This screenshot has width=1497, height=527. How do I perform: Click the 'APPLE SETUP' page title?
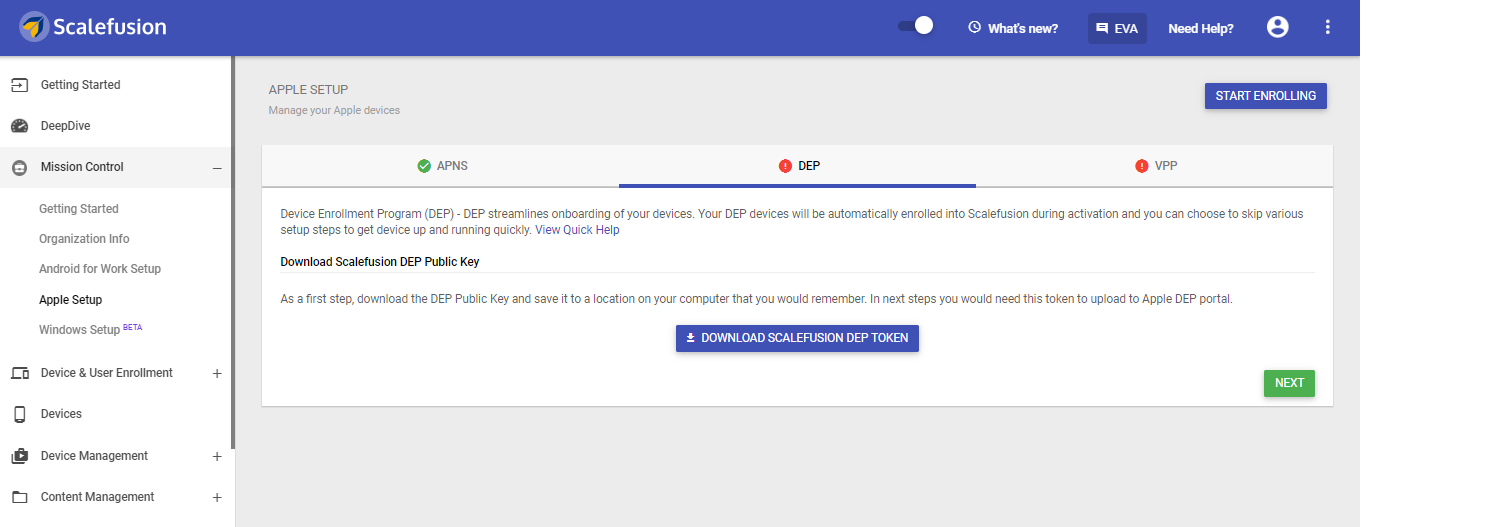pos(308,90)
